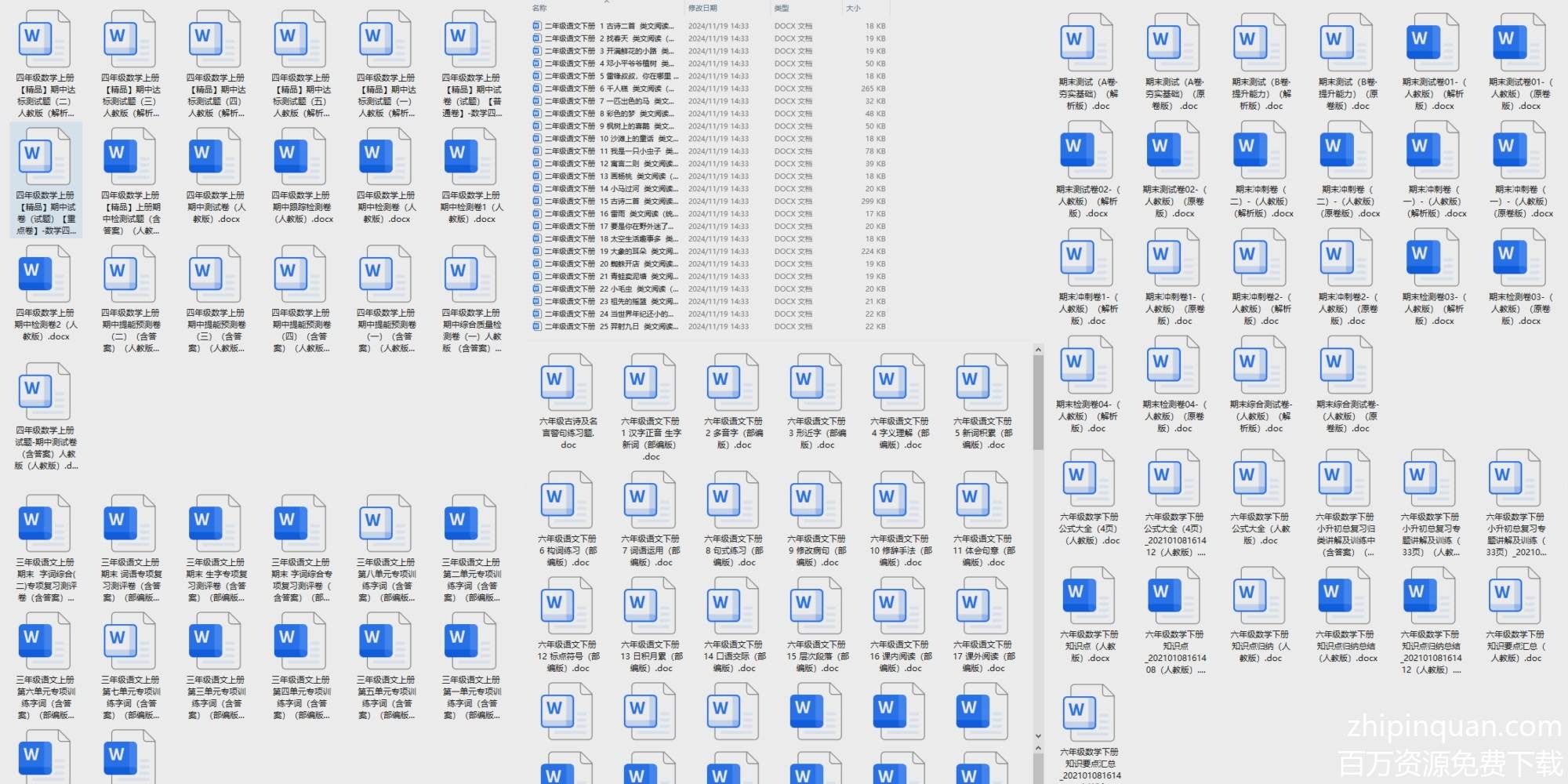Select the row '二年级语文下册 16 雷雨'
Screen dimensions: 1568x784
tap(709, 214)
